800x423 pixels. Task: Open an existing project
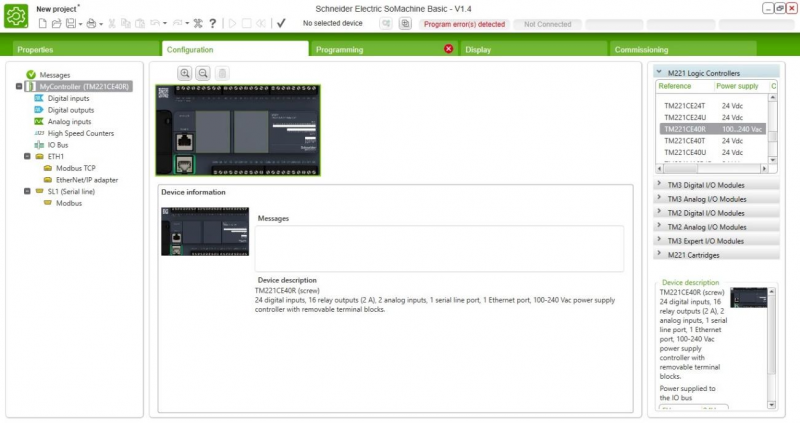pos(57,23)
